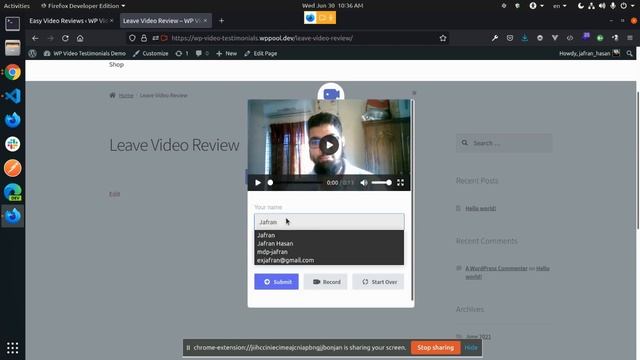Open the comments bubble in admin bar

click(x=202, y=53)
